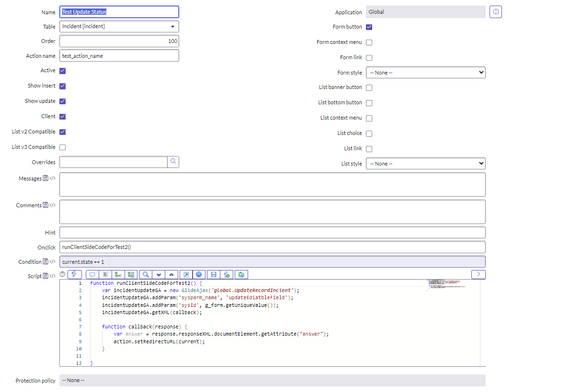The image size is (570, 392).
Task: Click script line containing action.setRedirectURL(current)
Action: (159, 341)
